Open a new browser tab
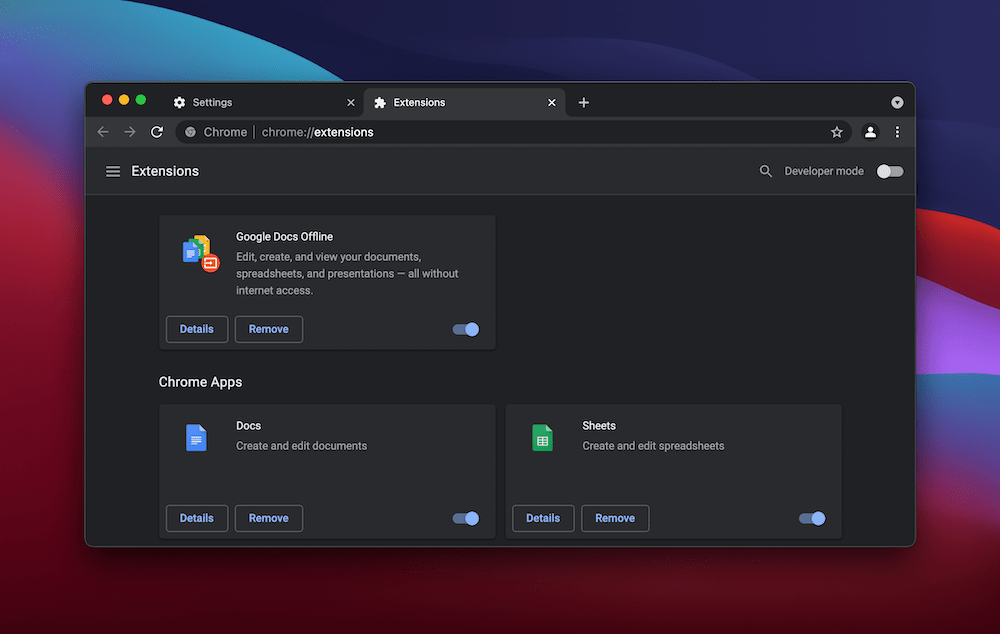Screen dimensions: 1000x634 (x=584, y=102)
